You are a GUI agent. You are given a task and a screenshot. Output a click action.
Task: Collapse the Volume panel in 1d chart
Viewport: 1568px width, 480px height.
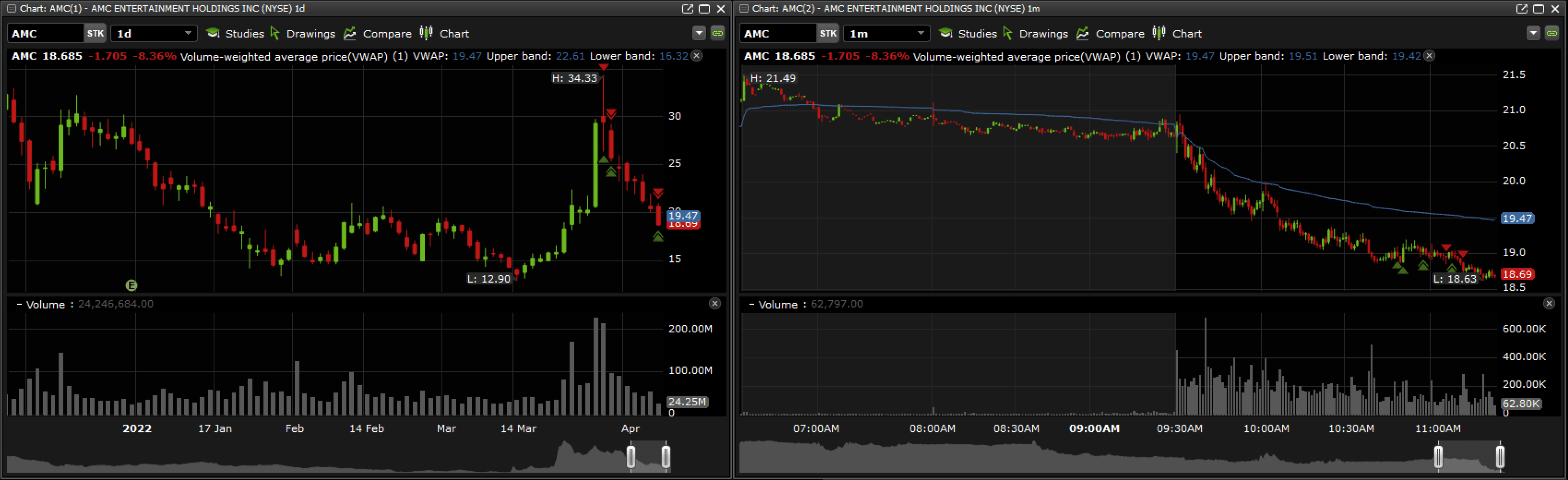(19, 304)
